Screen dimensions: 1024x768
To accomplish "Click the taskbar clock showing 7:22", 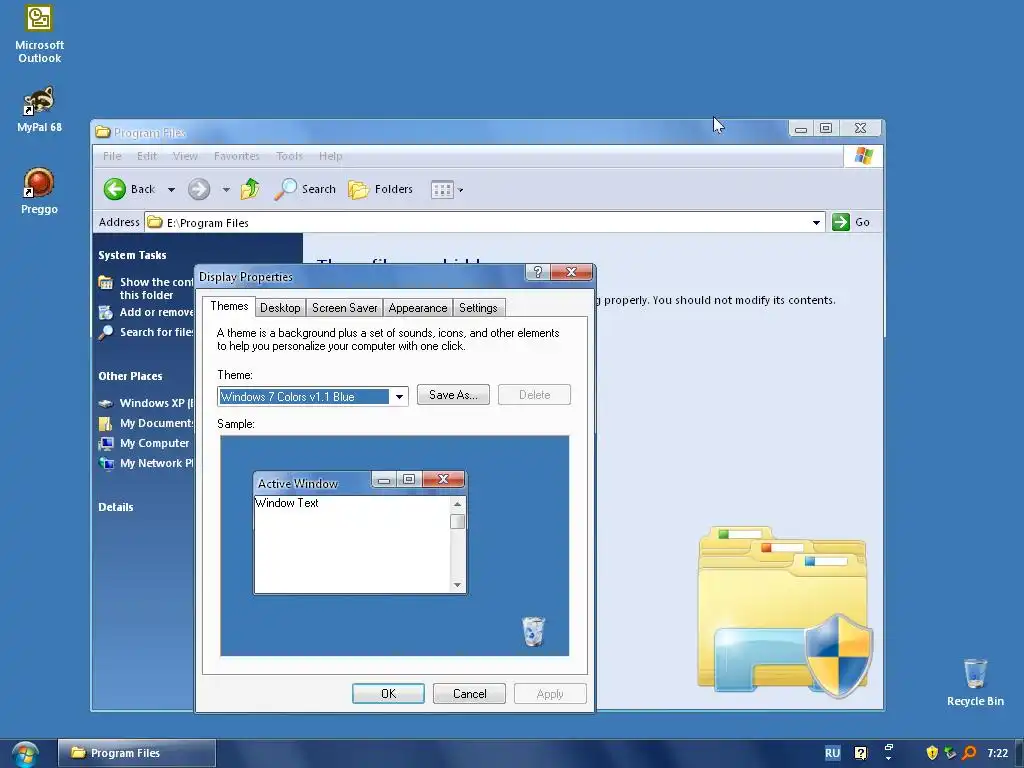I will [x=997, y=753].
